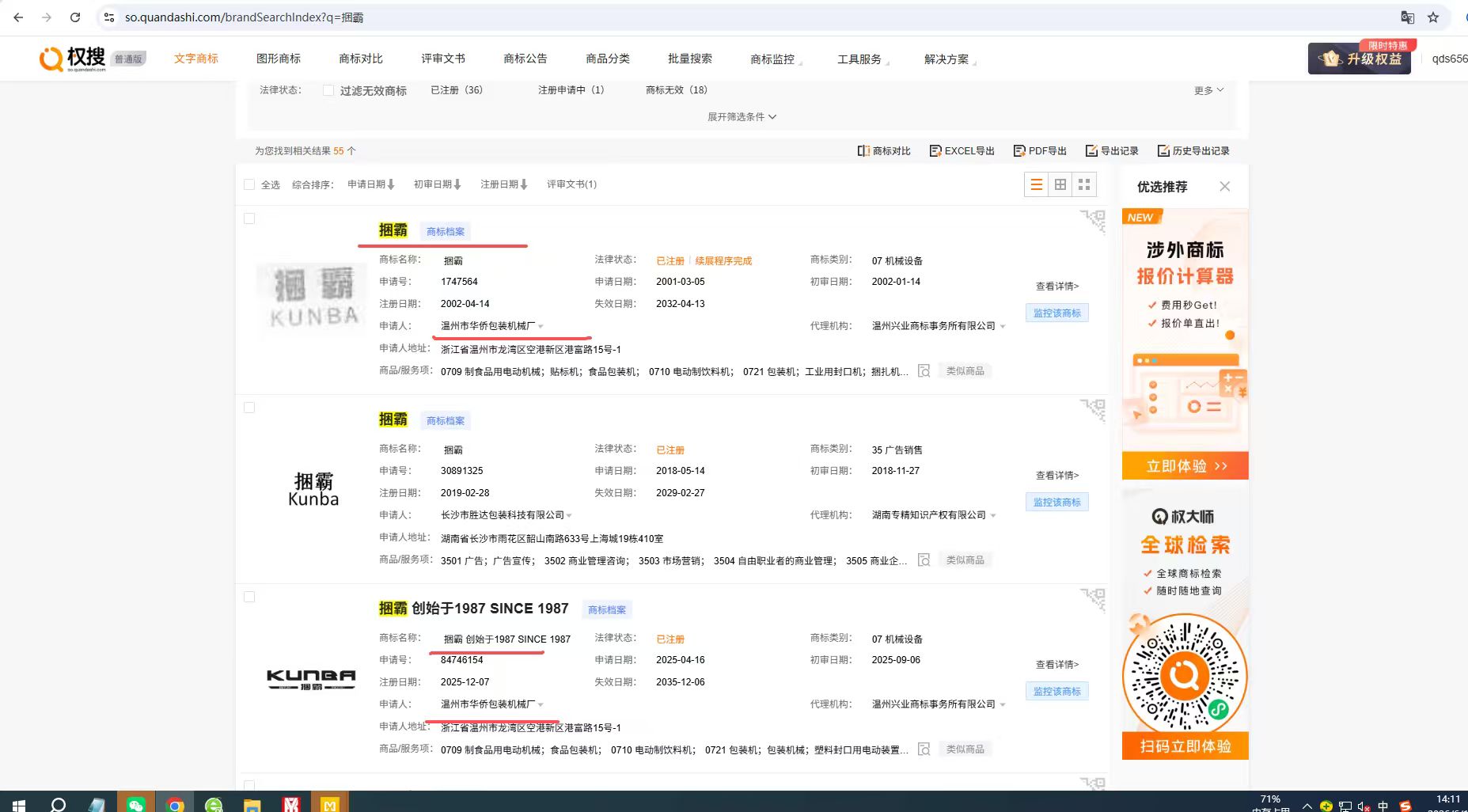Click the 商标对比 toolbar icon
The width and height of the screenshot is (1468, 812).
(884, 150)
